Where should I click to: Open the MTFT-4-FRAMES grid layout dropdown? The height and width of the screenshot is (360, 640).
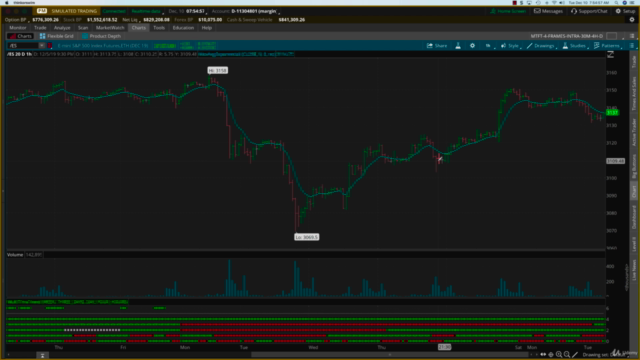567,36
